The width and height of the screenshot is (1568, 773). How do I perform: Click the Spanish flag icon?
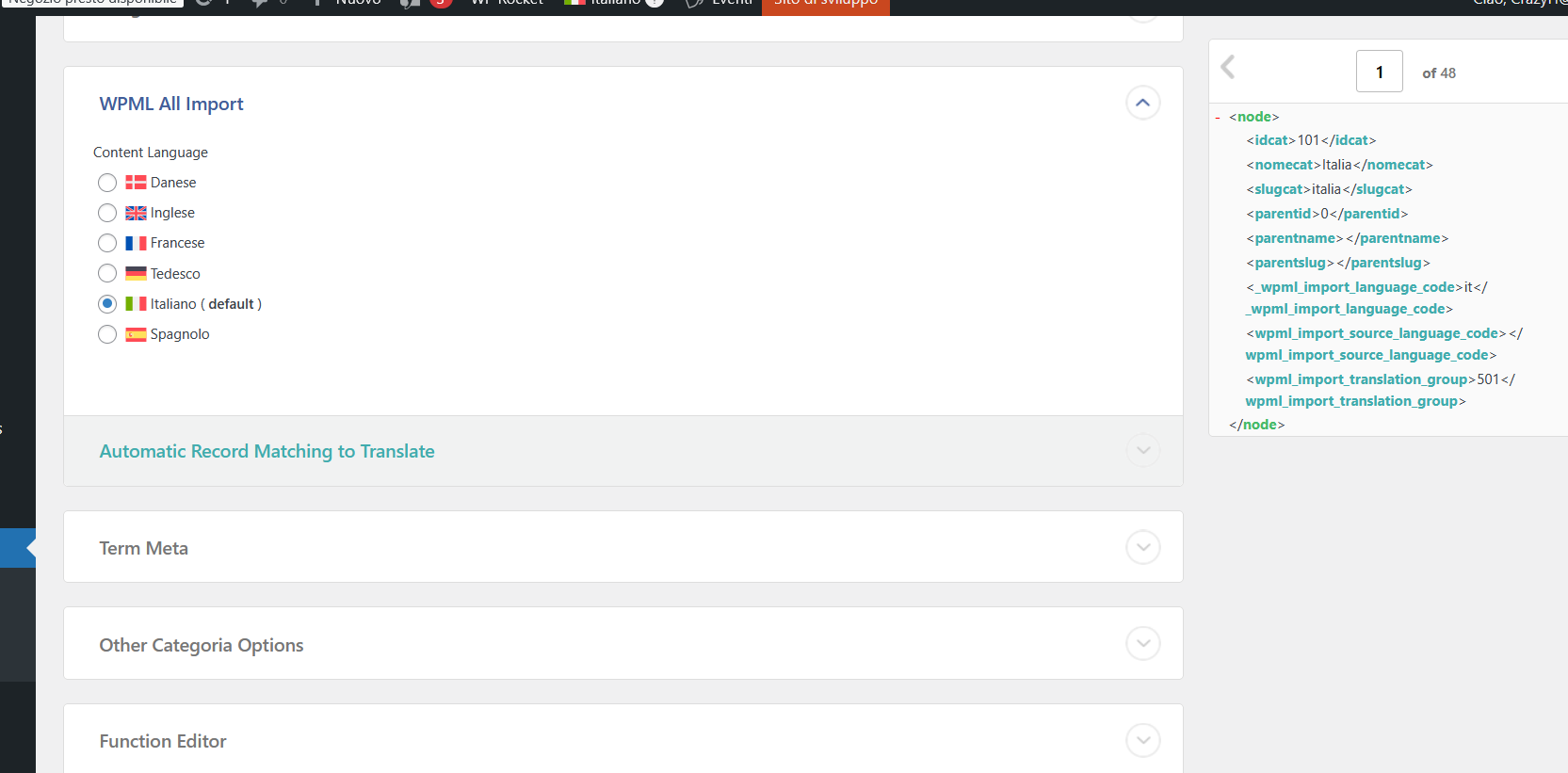(x=136, y=334)
